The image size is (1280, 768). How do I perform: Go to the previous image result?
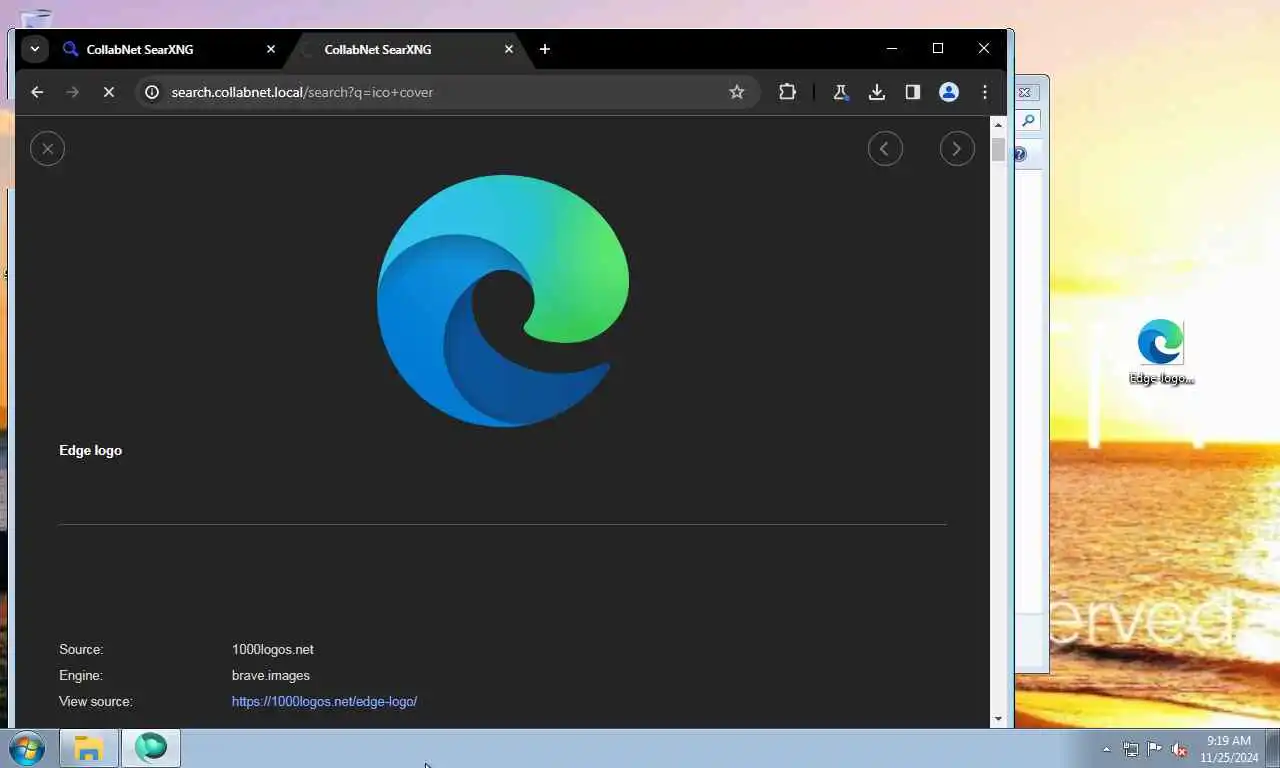(885, 149)
